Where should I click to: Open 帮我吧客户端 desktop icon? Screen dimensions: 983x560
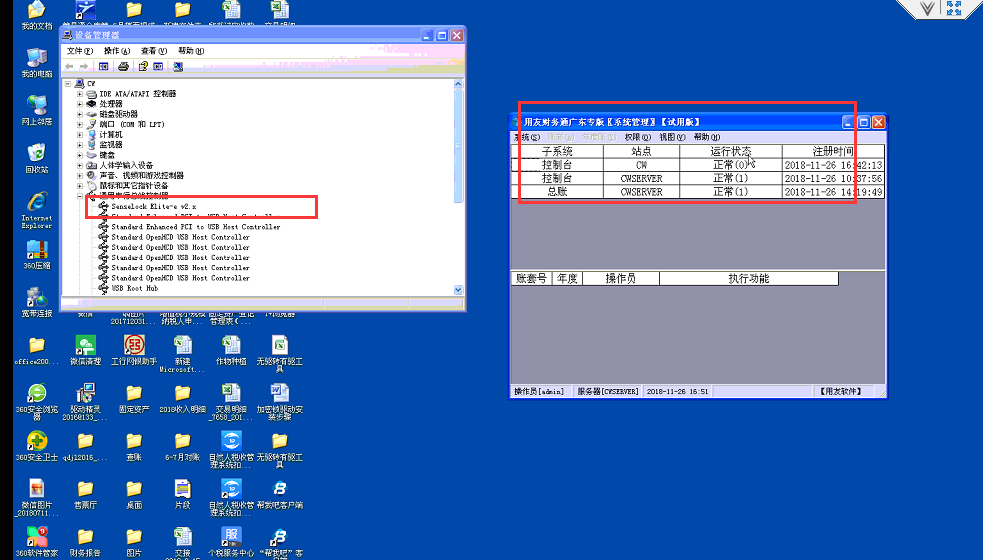(280, 494)
